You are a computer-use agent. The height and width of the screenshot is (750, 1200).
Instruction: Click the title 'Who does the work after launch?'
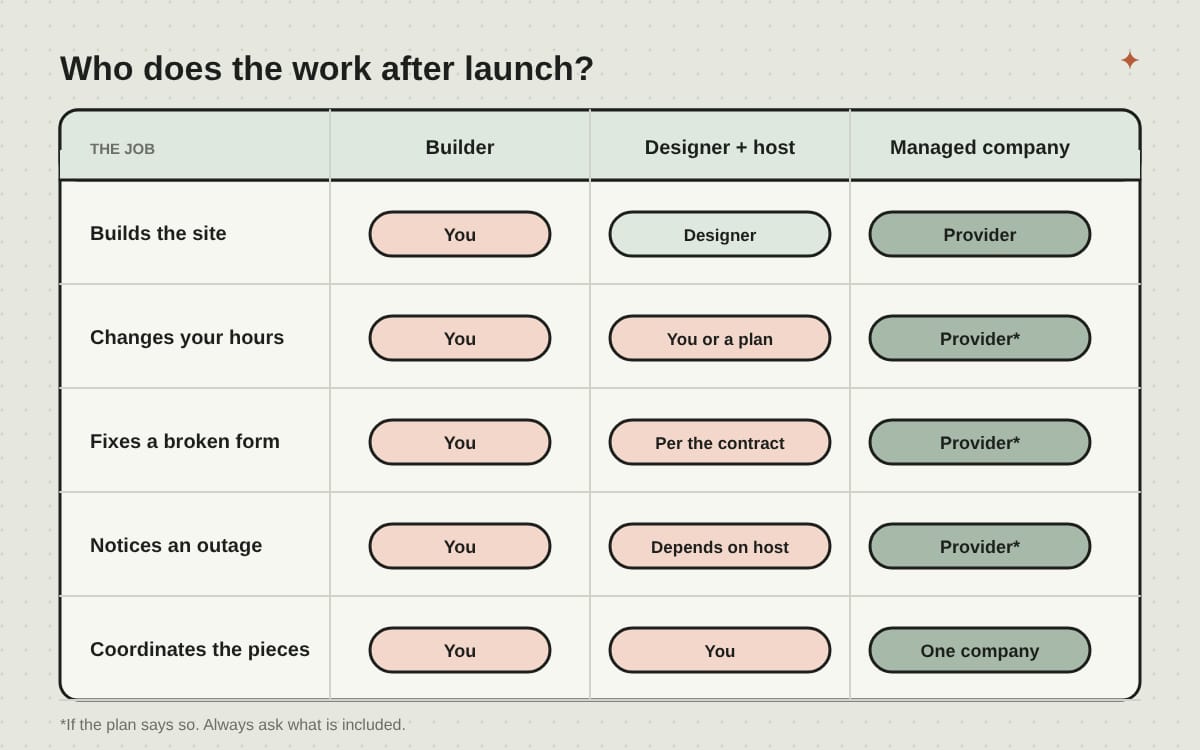[x=327, y=68]
